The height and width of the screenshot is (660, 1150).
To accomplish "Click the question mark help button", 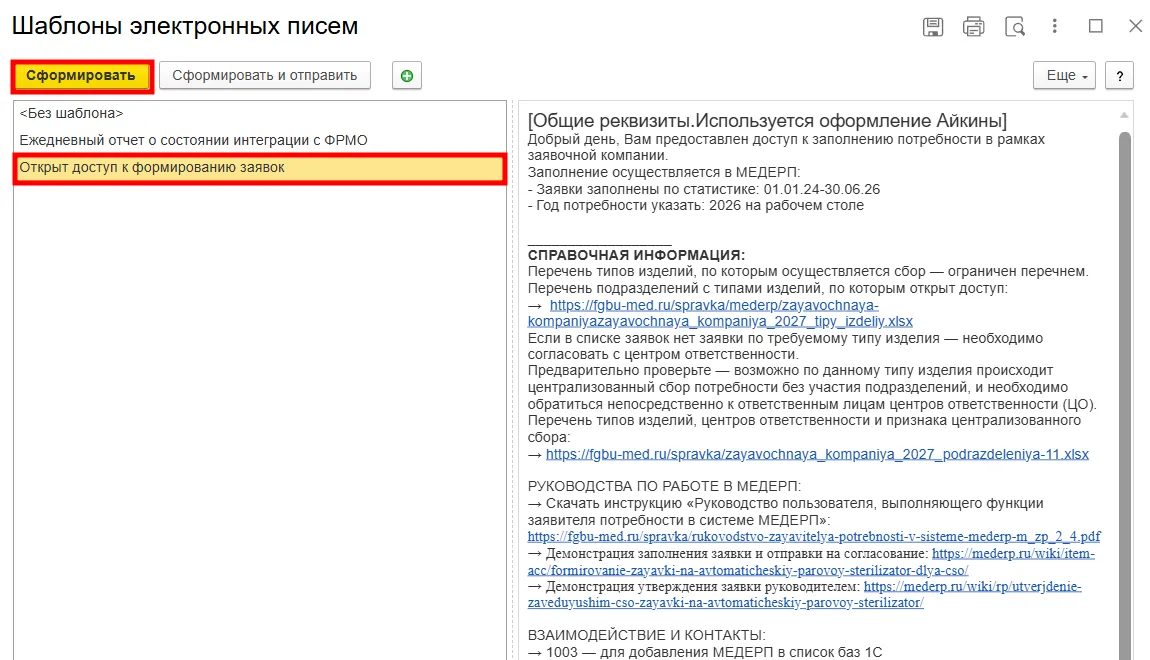I will tap(1119, 76).
